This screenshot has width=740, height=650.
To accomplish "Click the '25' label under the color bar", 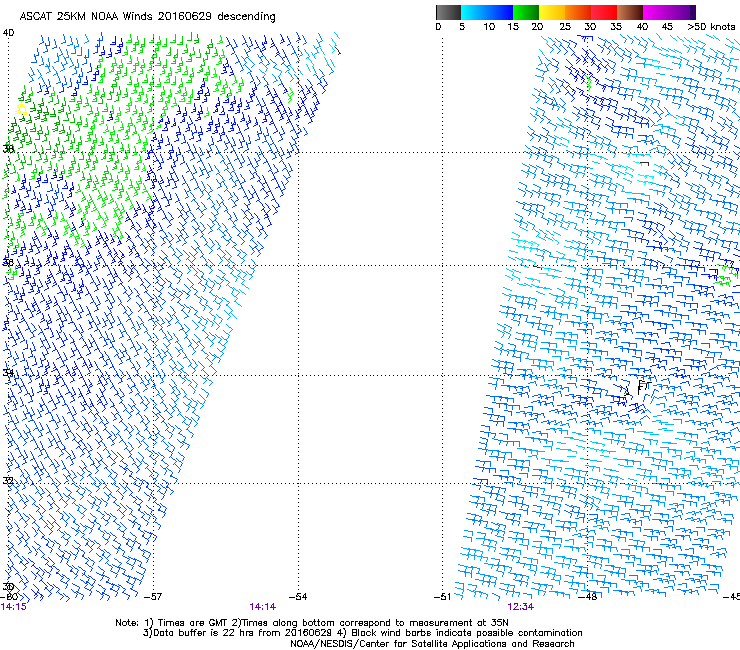I will [565, 26].
